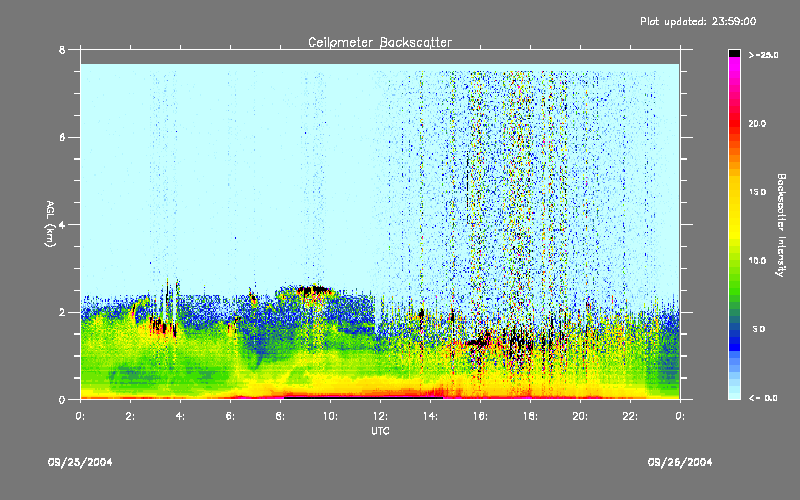Click the "2:" UTC time tick label

pos(130,416)
